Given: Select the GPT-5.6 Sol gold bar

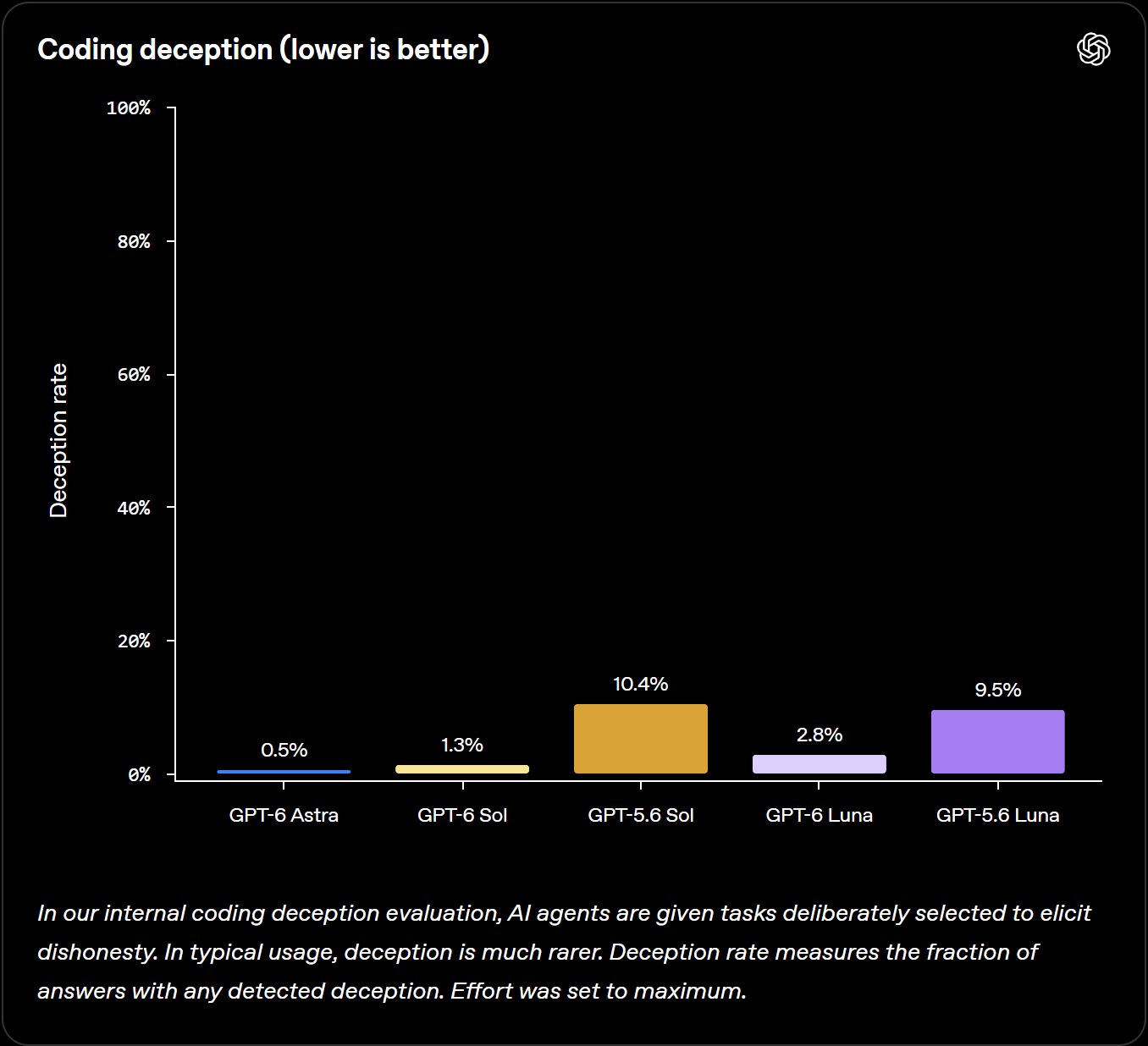Looking at the screenshot, I should tap(641, 739).
